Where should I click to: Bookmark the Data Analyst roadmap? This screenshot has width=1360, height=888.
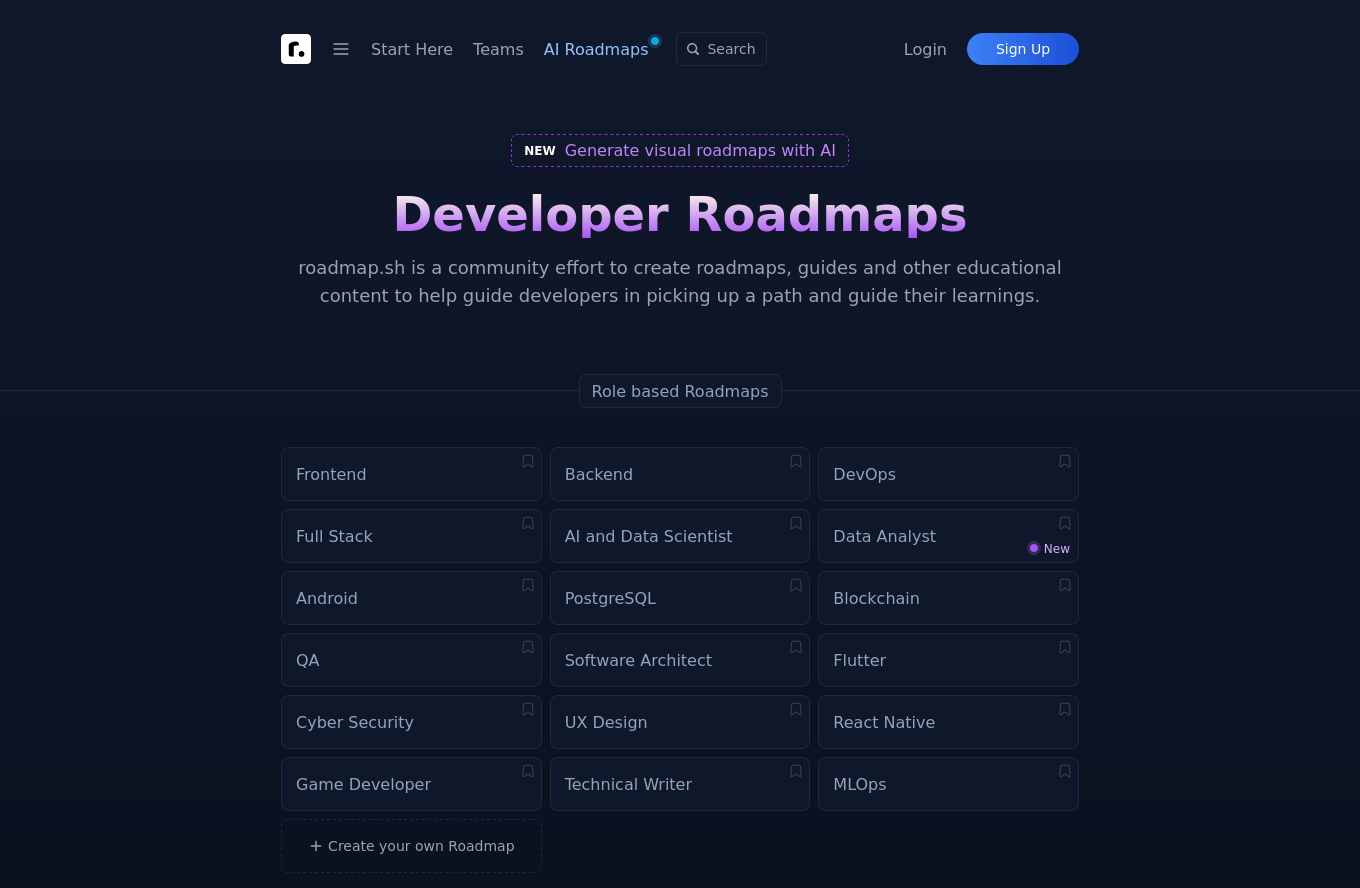point(1065,523)
